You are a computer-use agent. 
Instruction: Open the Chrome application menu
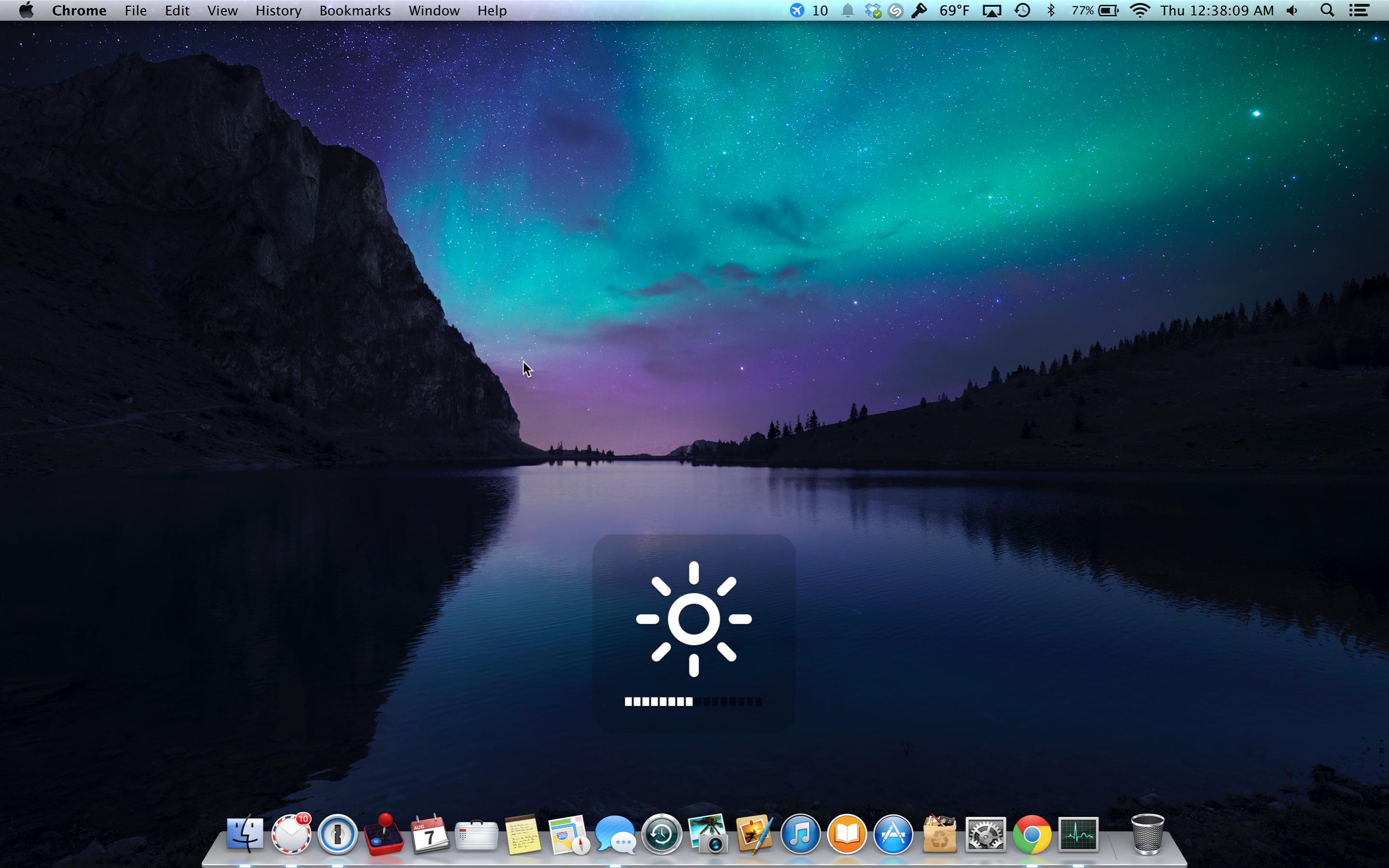click(79, 10)
